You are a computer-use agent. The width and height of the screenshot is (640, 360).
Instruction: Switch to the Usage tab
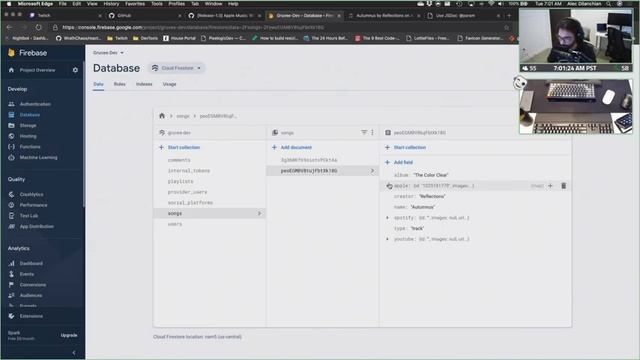pos(169,84)
